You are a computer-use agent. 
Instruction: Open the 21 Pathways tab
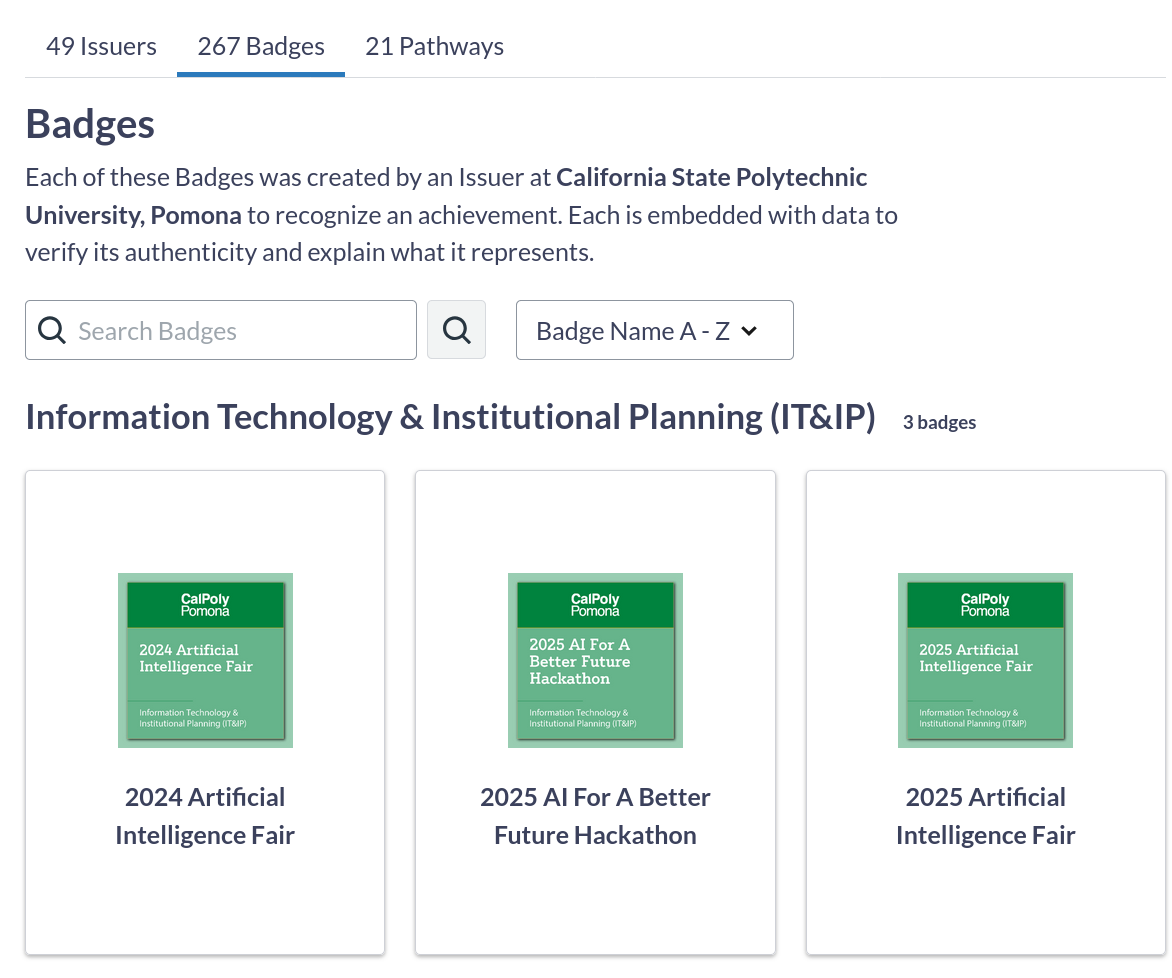pos(434,46)
